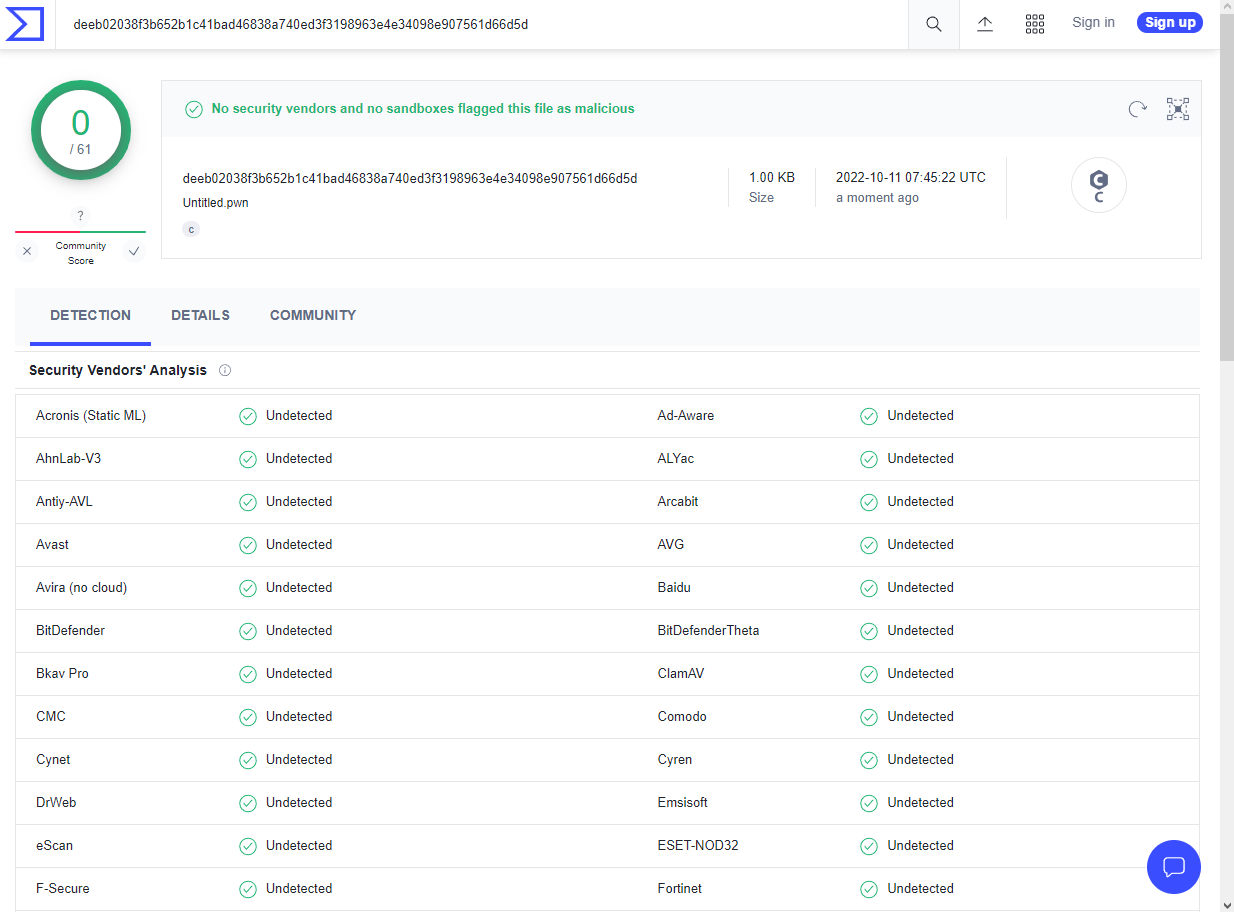Click info icon beside Security Vendors' Analysis

point(225,370)
